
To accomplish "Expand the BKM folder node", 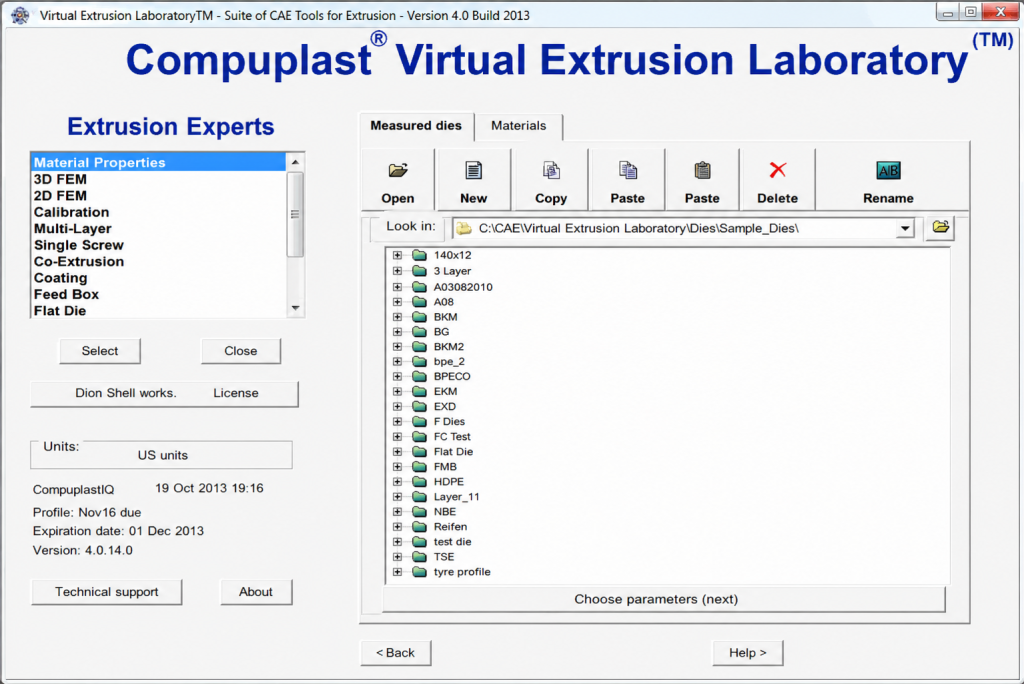I will click(x=397, y=317).
